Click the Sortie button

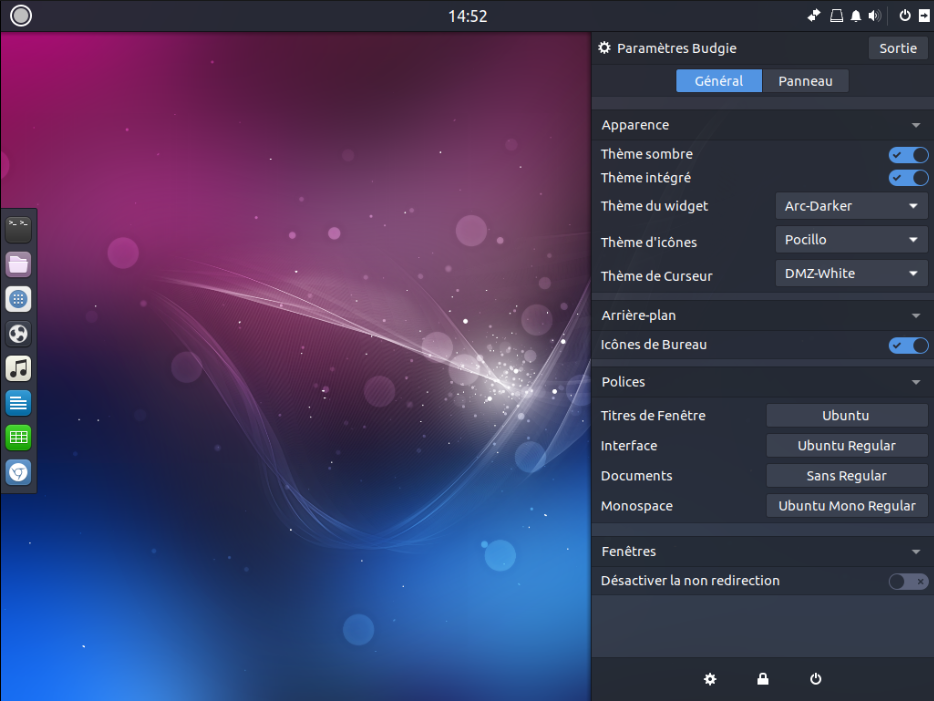pyautogui.click(x=897, y=48)
